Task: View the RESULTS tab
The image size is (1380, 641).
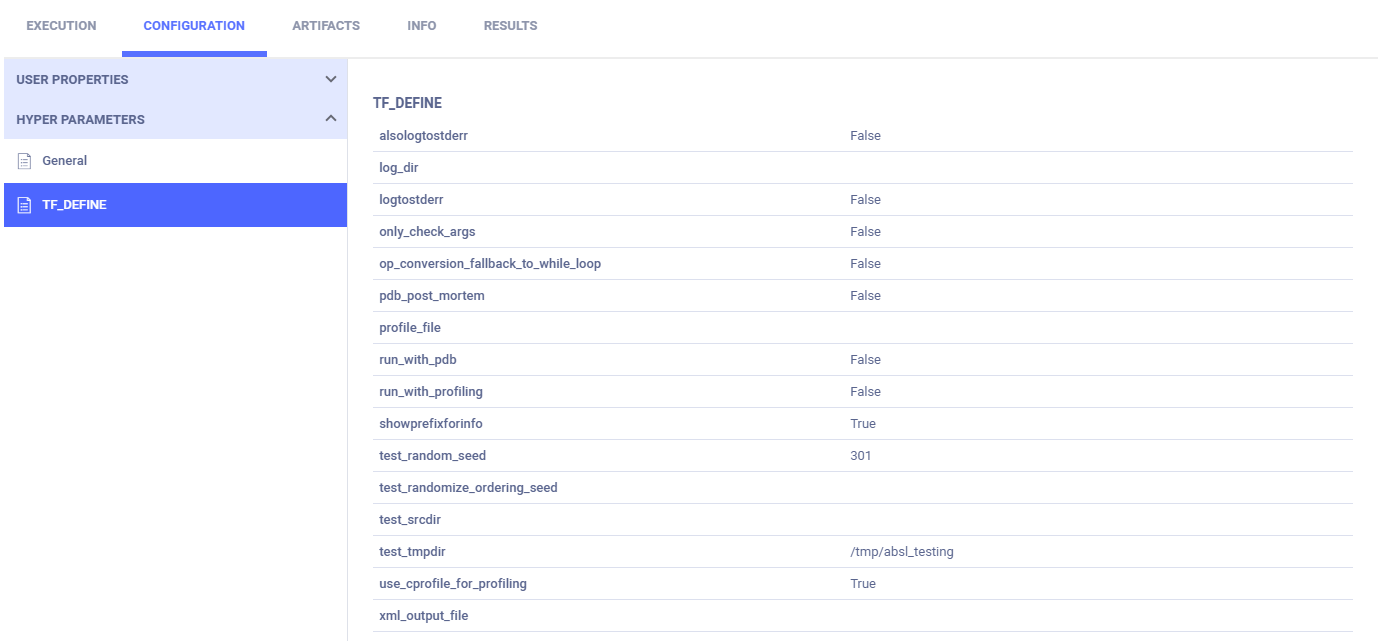Action: coord(510,26)
